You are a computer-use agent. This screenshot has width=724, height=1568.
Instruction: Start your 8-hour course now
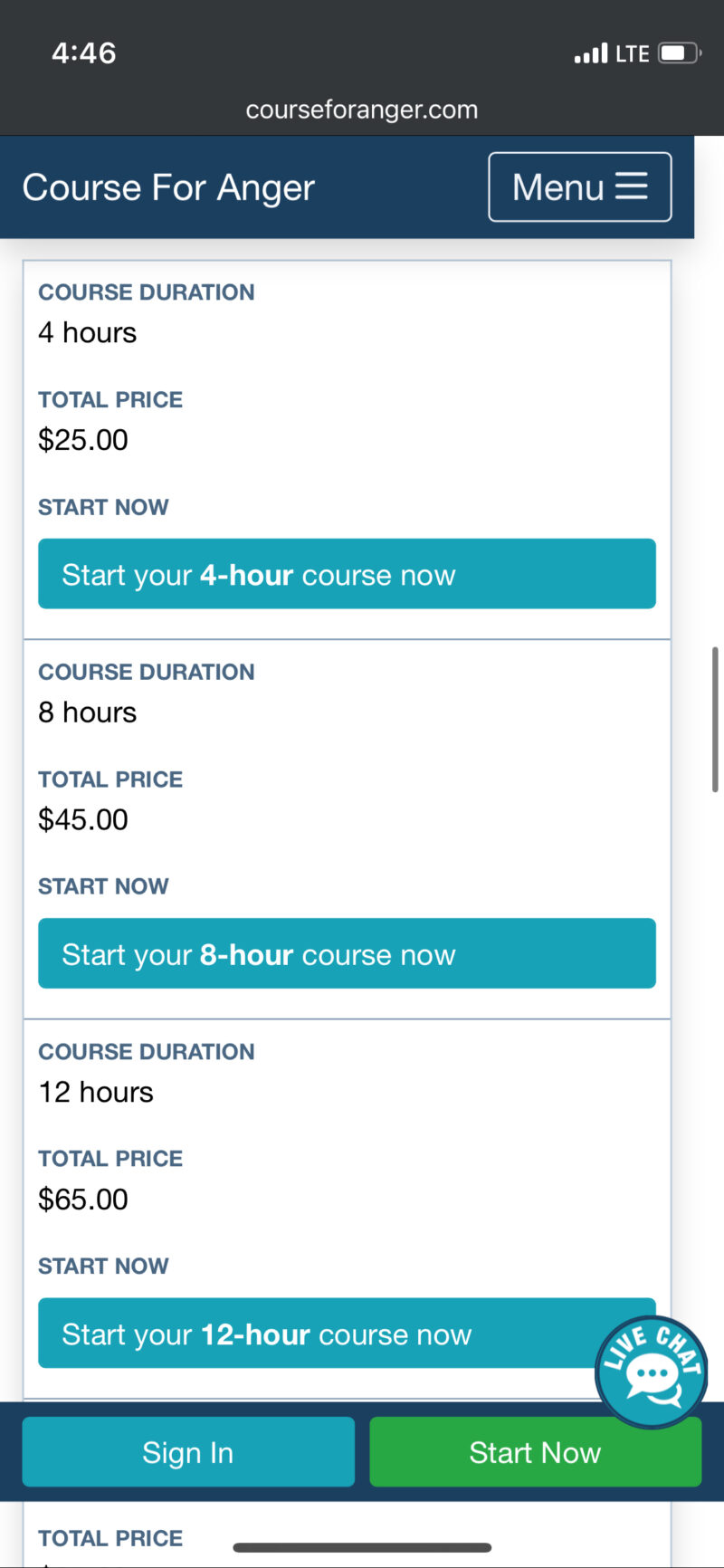(347, 953)
